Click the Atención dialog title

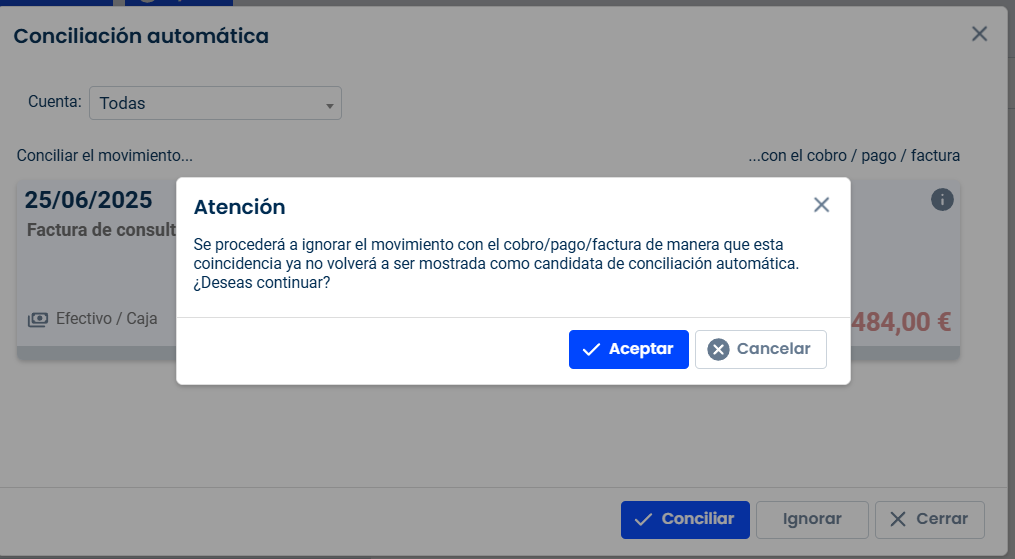[x=240, y=207]
